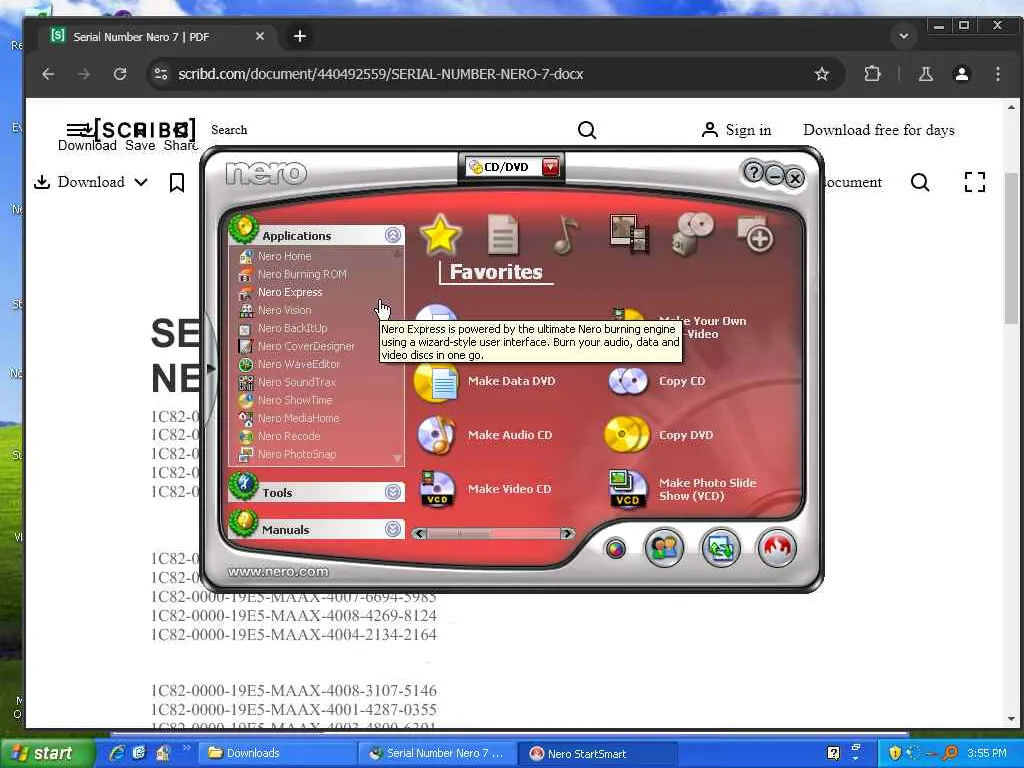Toggle fullscreen view on Scribd document

pyautogui.click(x=974, y=182)
